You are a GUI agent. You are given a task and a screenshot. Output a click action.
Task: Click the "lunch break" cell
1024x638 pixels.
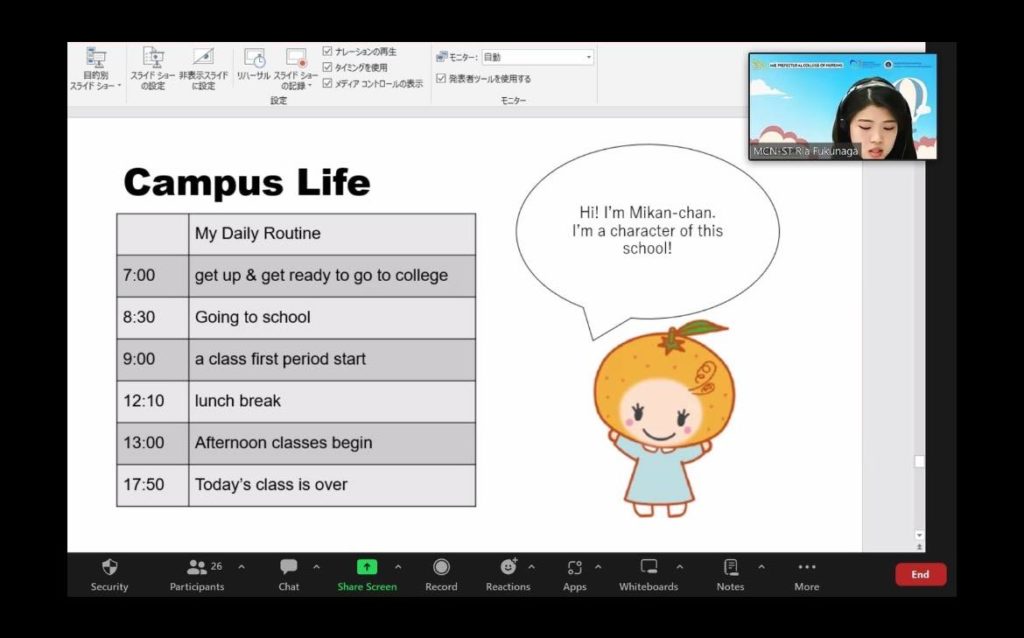pyautogui.click(x=332, y=401)
